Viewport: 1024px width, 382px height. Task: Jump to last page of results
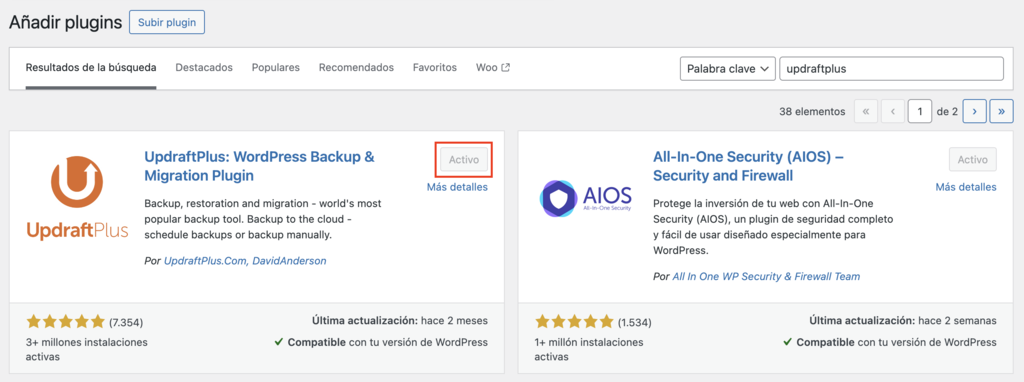pos(1001,112)
